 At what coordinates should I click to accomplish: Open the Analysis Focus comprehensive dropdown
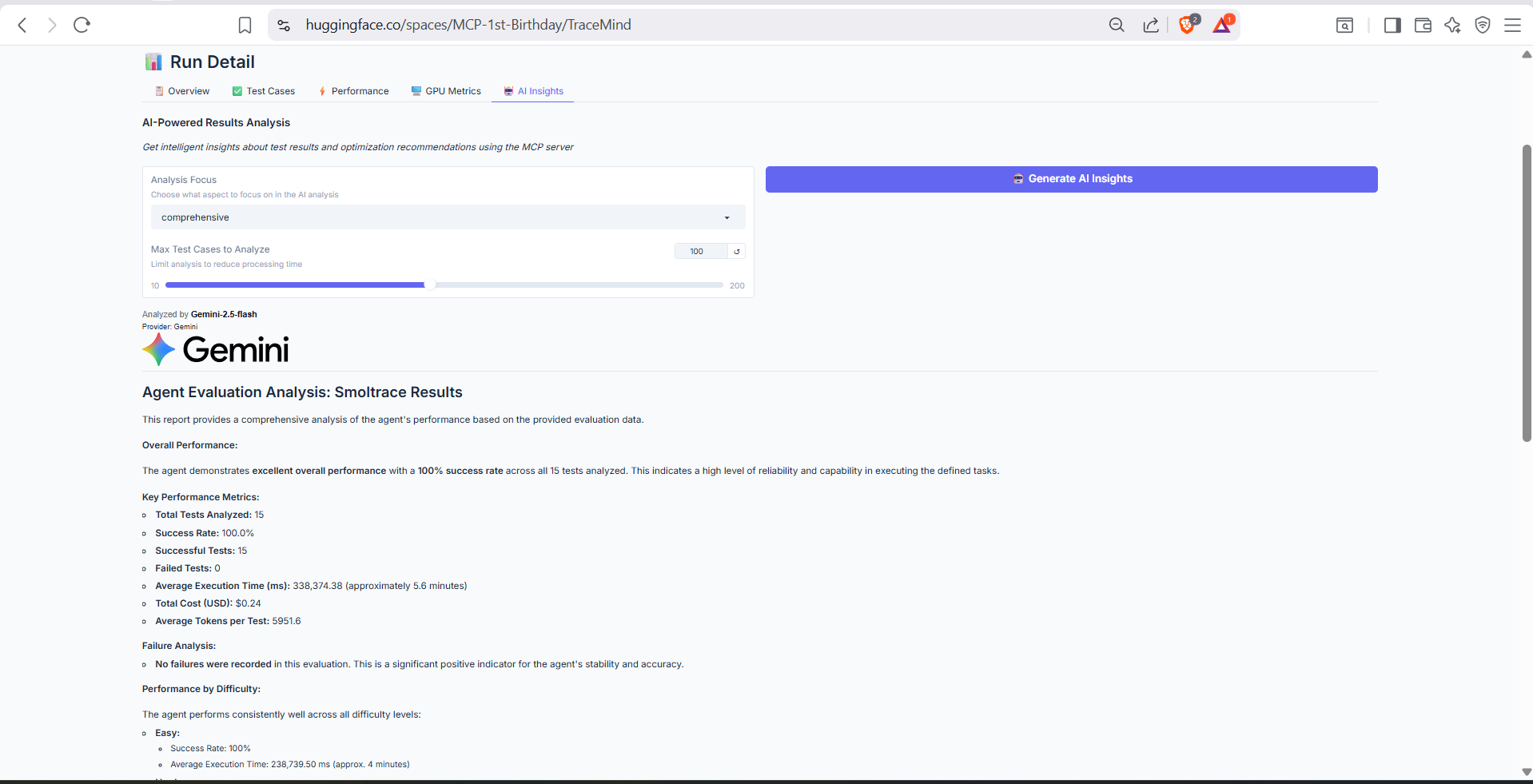point(448,217)
